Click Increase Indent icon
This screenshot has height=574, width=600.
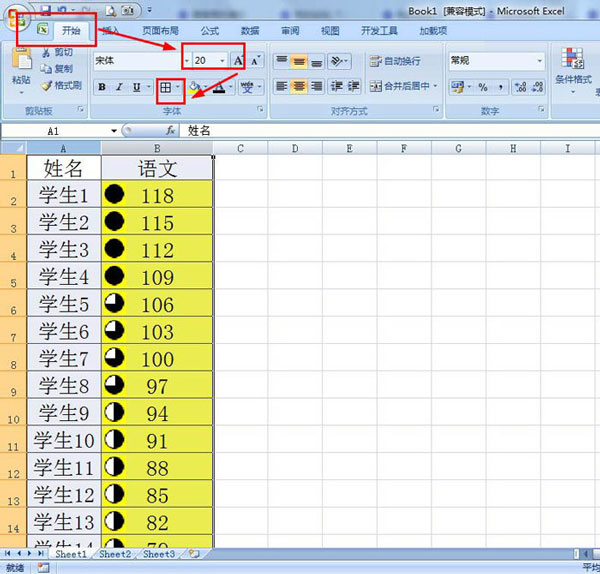coord(353,86)
